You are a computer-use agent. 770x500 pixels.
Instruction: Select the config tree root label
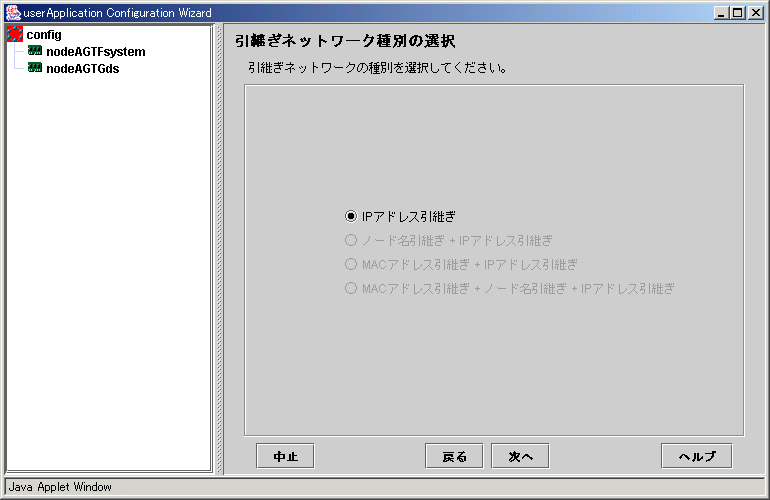point(44,35)
